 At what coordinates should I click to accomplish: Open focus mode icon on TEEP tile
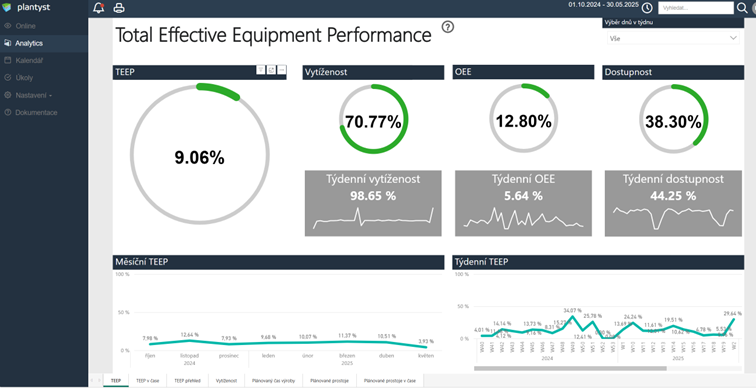(x=271, y=70)
